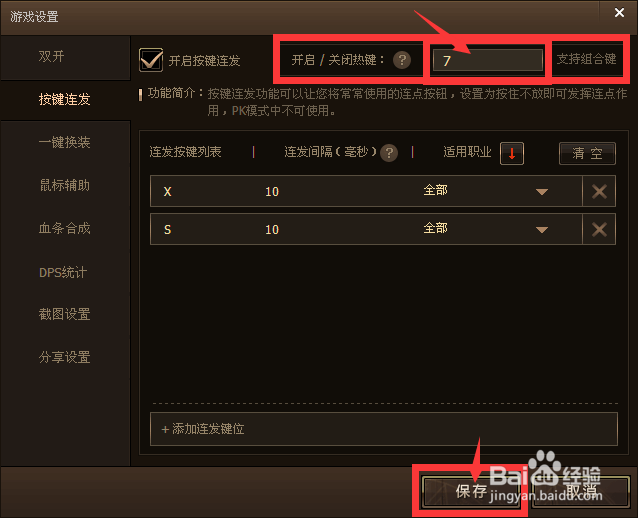This screenshot has width=638, height=518.
Task: Remove the S key row via its cross icon
Action: 599,229
